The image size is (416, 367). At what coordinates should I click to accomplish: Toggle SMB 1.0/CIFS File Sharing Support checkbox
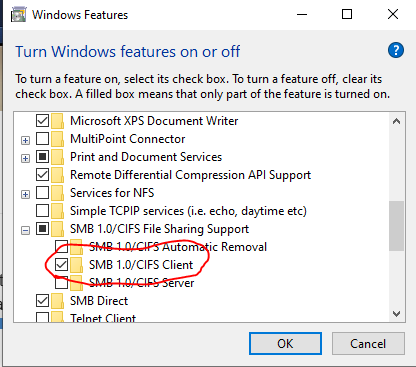[x=42, y=229]
